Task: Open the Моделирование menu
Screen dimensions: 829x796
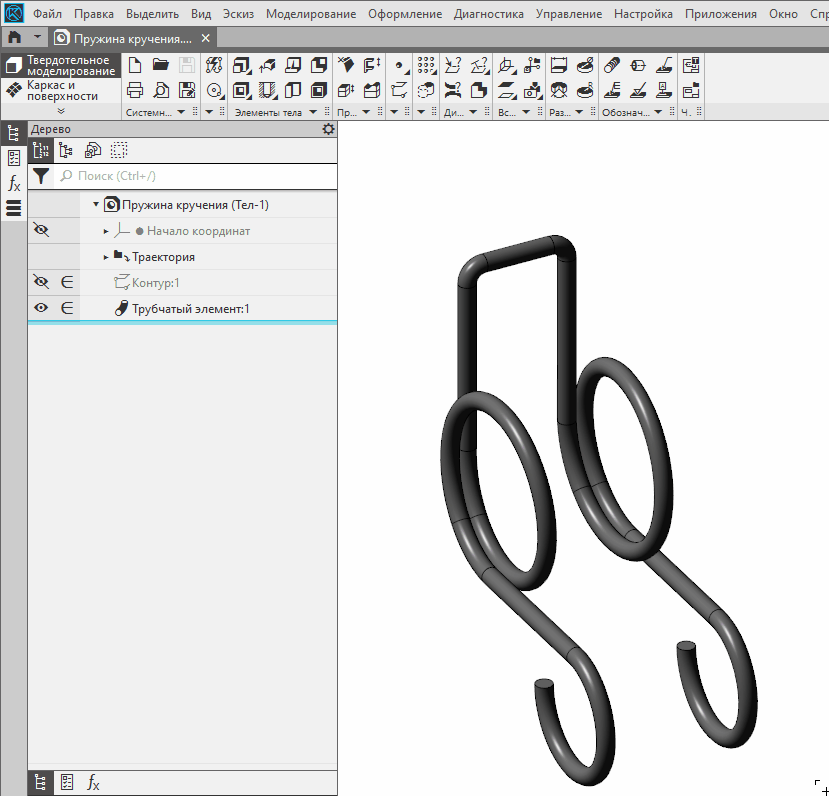Action: point(310,14)
